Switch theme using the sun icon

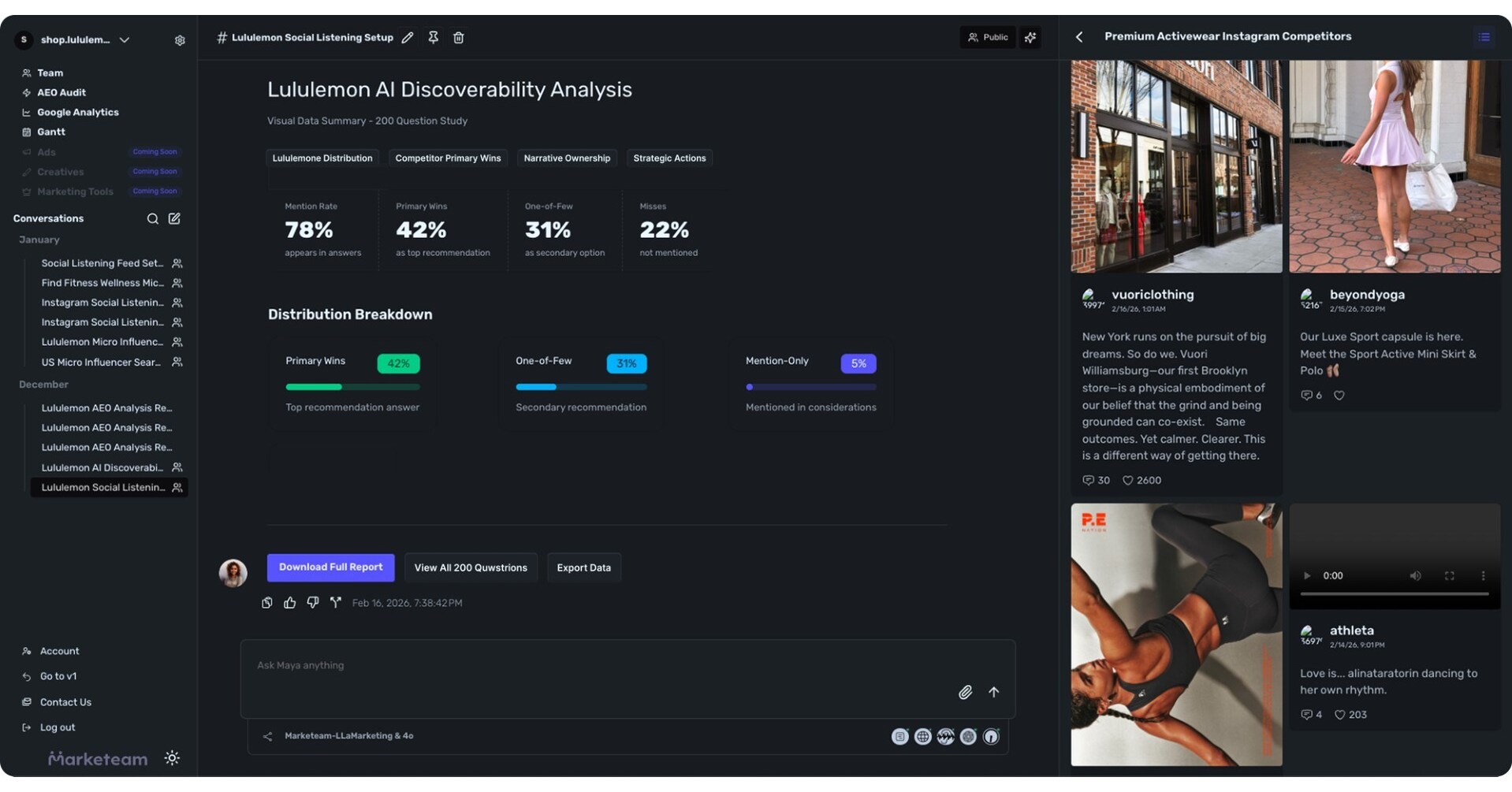pos(172,757)
